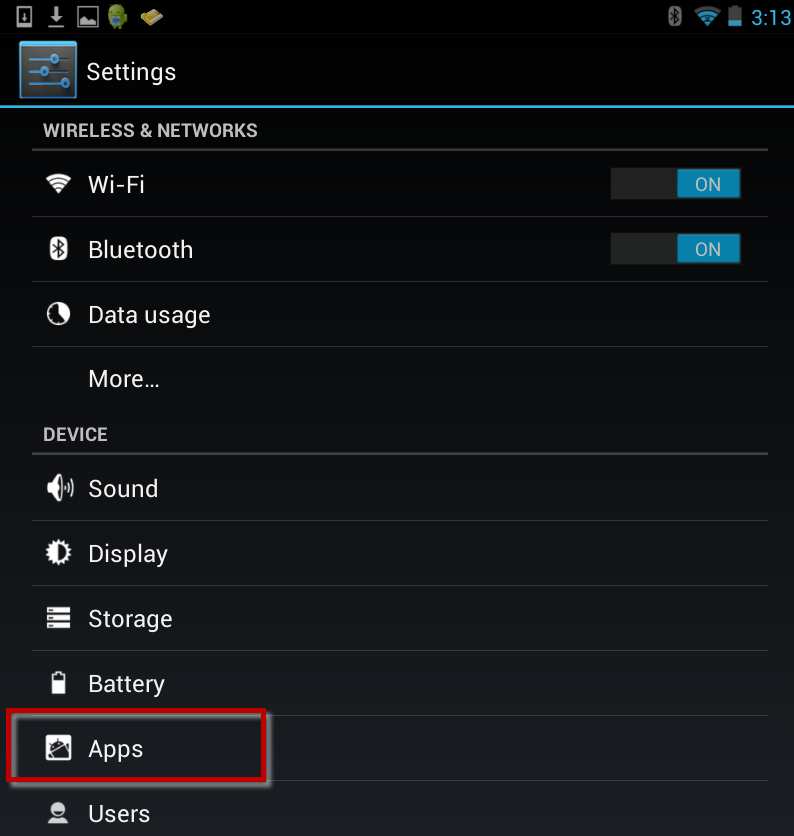Click the Settings app icon in header

(x=48, y=72)
